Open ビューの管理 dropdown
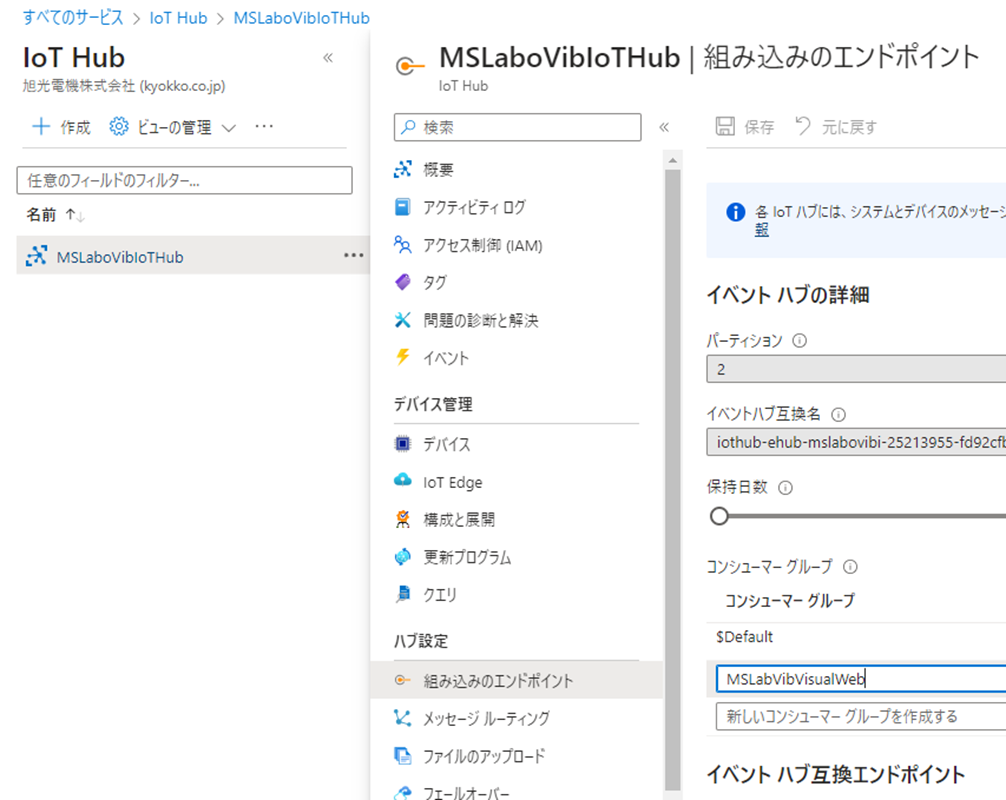Screen dimensions: 1006x800 click(173, 127)
